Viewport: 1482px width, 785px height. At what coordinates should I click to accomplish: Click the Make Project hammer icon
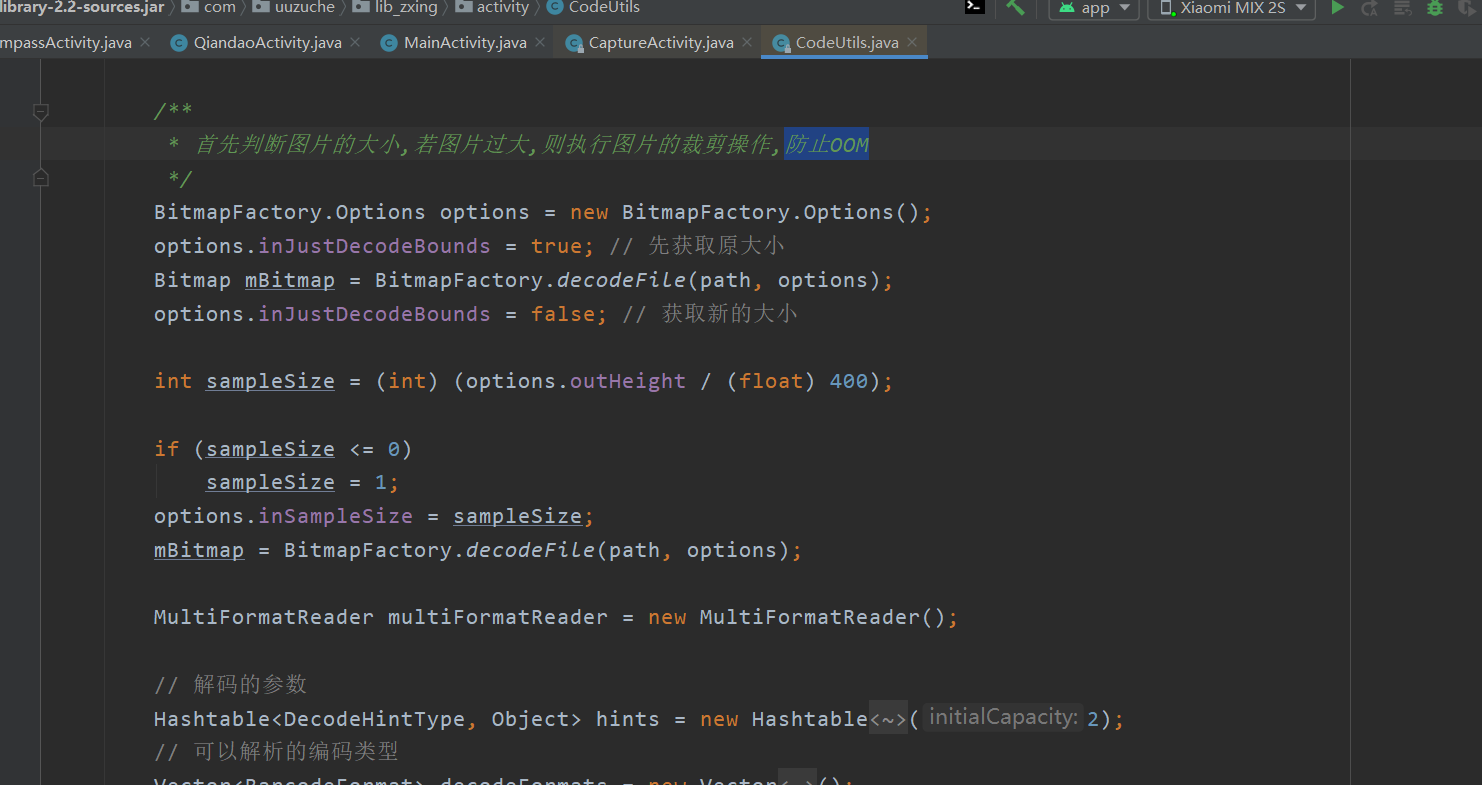pos(1016,7)
